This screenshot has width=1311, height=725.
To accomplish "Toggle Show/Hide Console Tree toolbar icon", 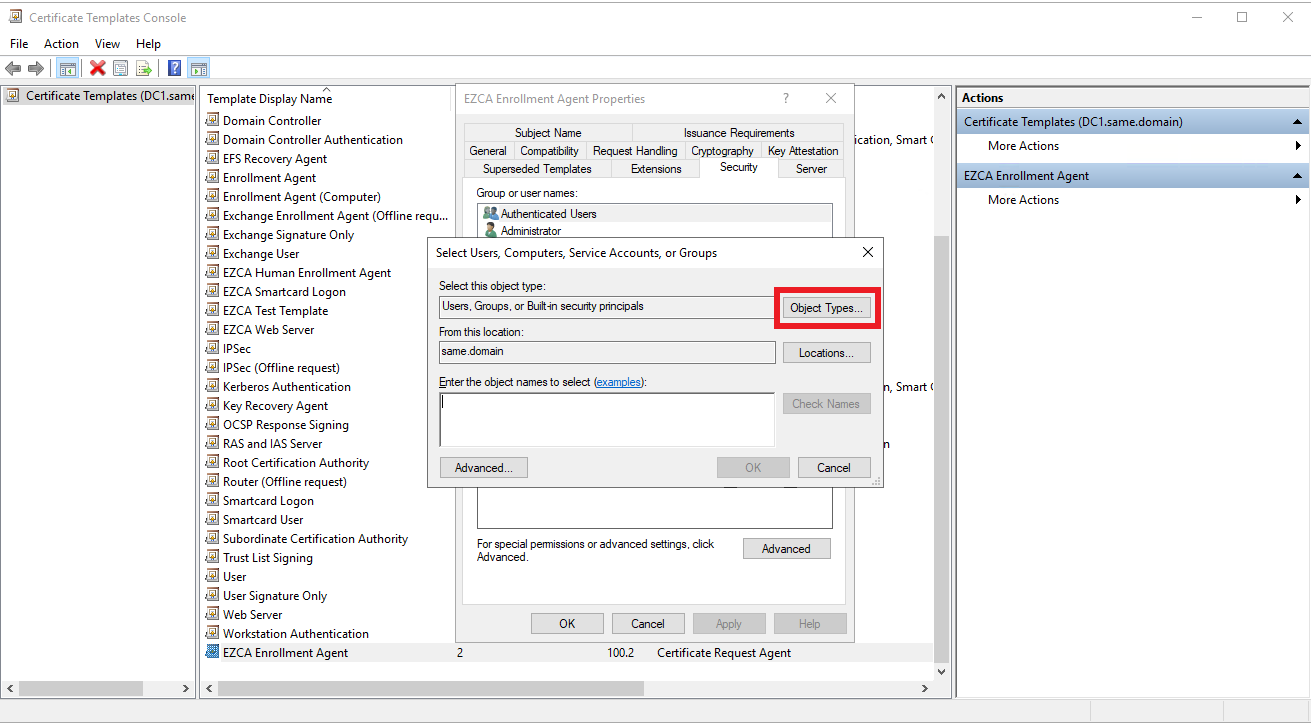I will tap(68, 68).
